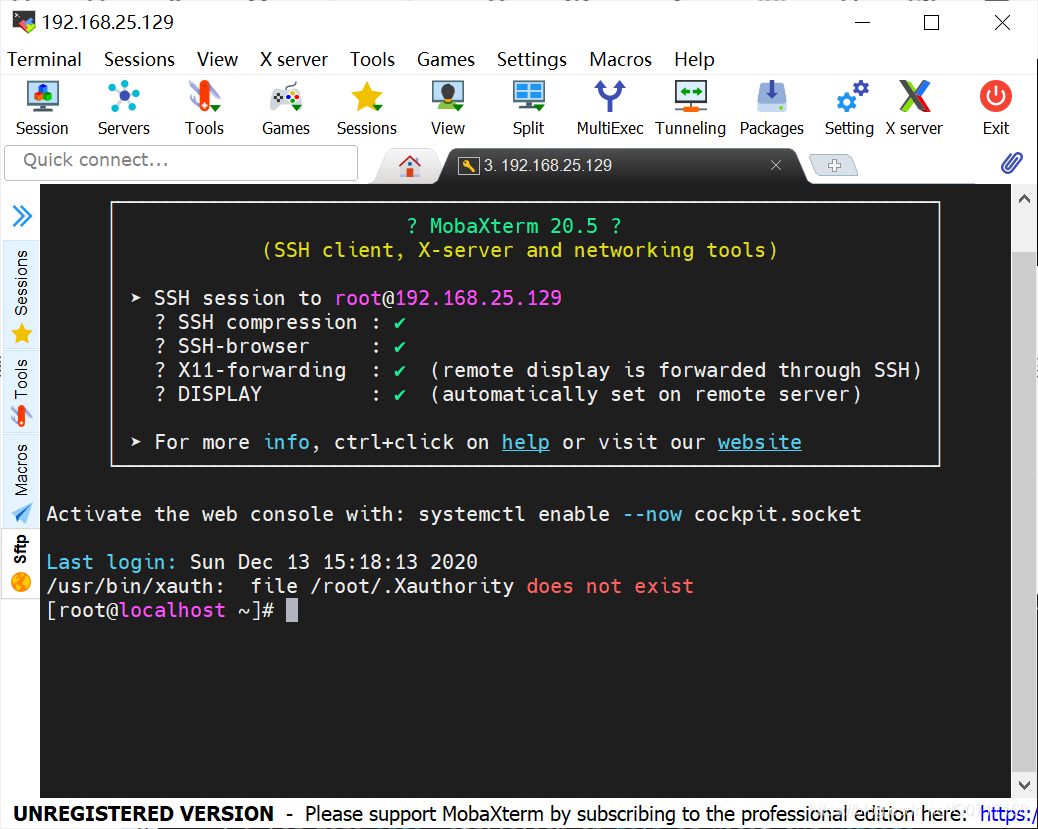This screenshot has height=829, width=1038.
Task: Open the Games menu
Action: click(x=446, y=60)
